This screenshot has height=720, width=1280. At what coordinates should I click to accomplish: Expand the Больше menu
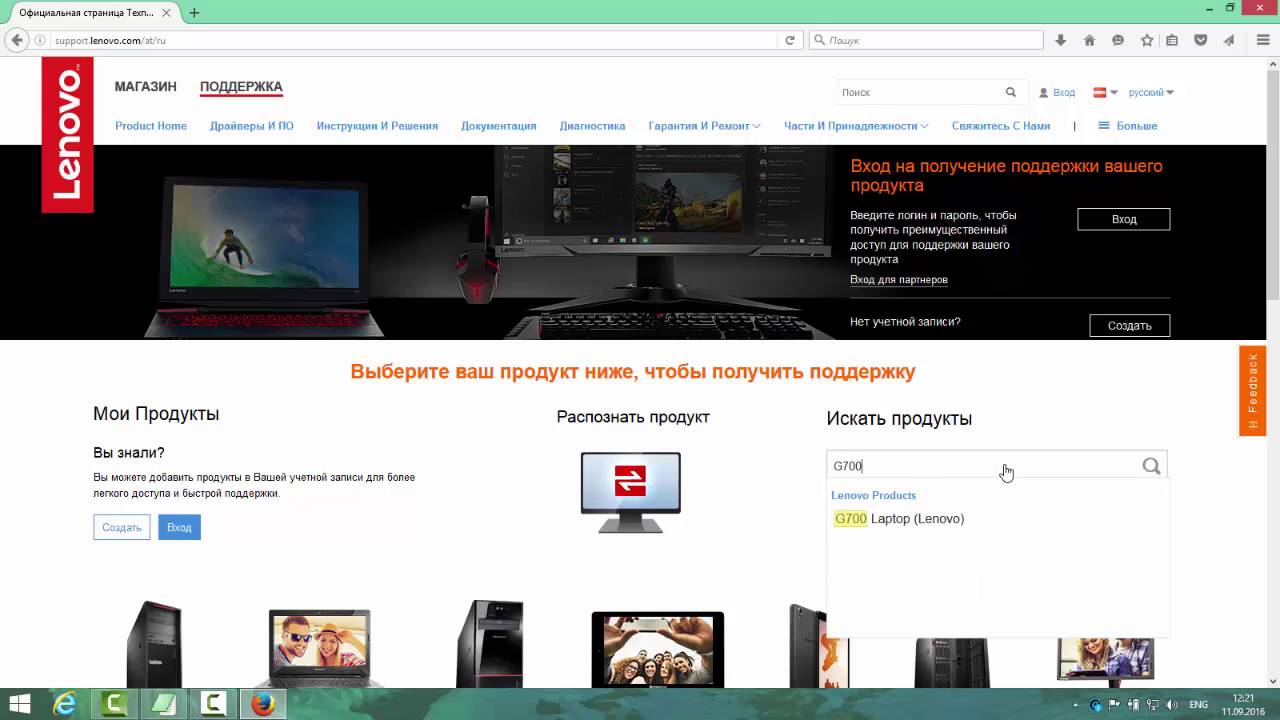pyautogui.click(x=1127, y=126)
